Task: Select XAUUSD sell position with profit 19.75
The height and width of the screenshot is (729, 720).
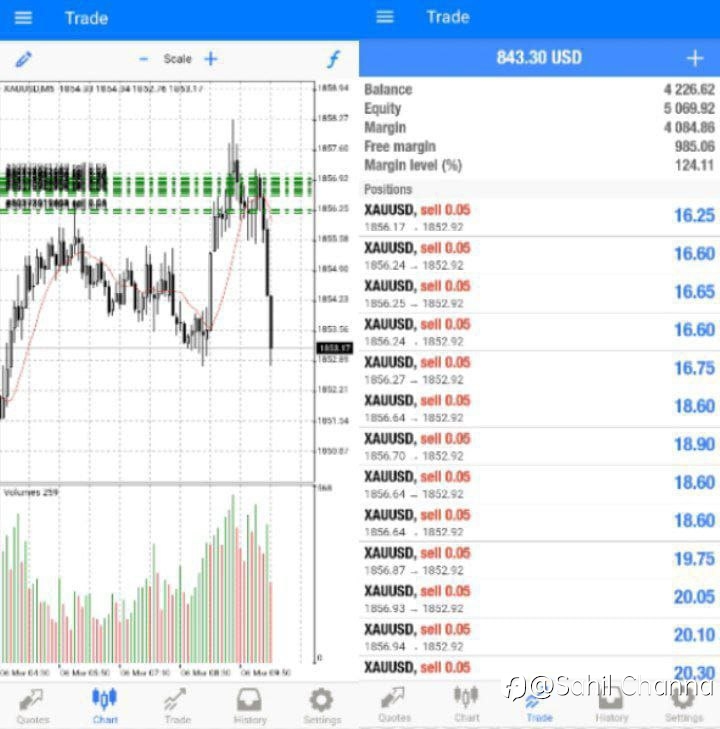Action: 540,561
